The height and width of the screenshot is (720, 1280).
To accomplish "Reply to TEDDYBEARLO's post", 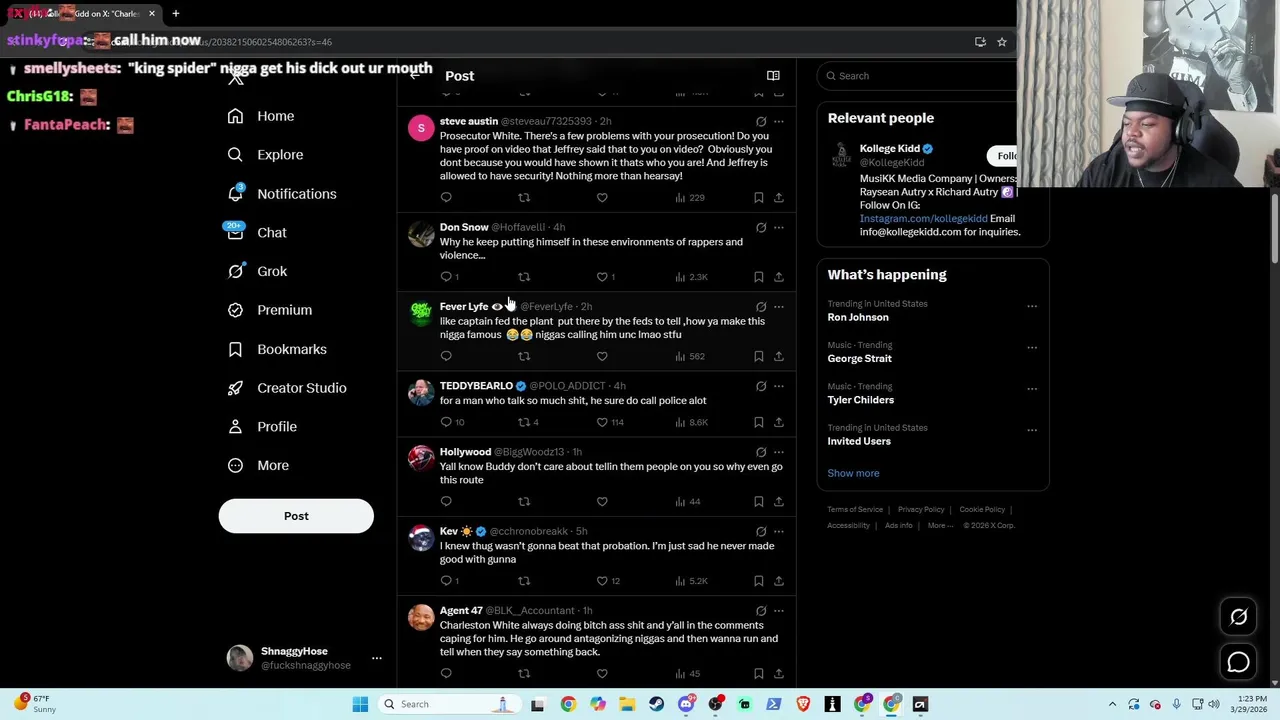I will click(x=446, y=422).
